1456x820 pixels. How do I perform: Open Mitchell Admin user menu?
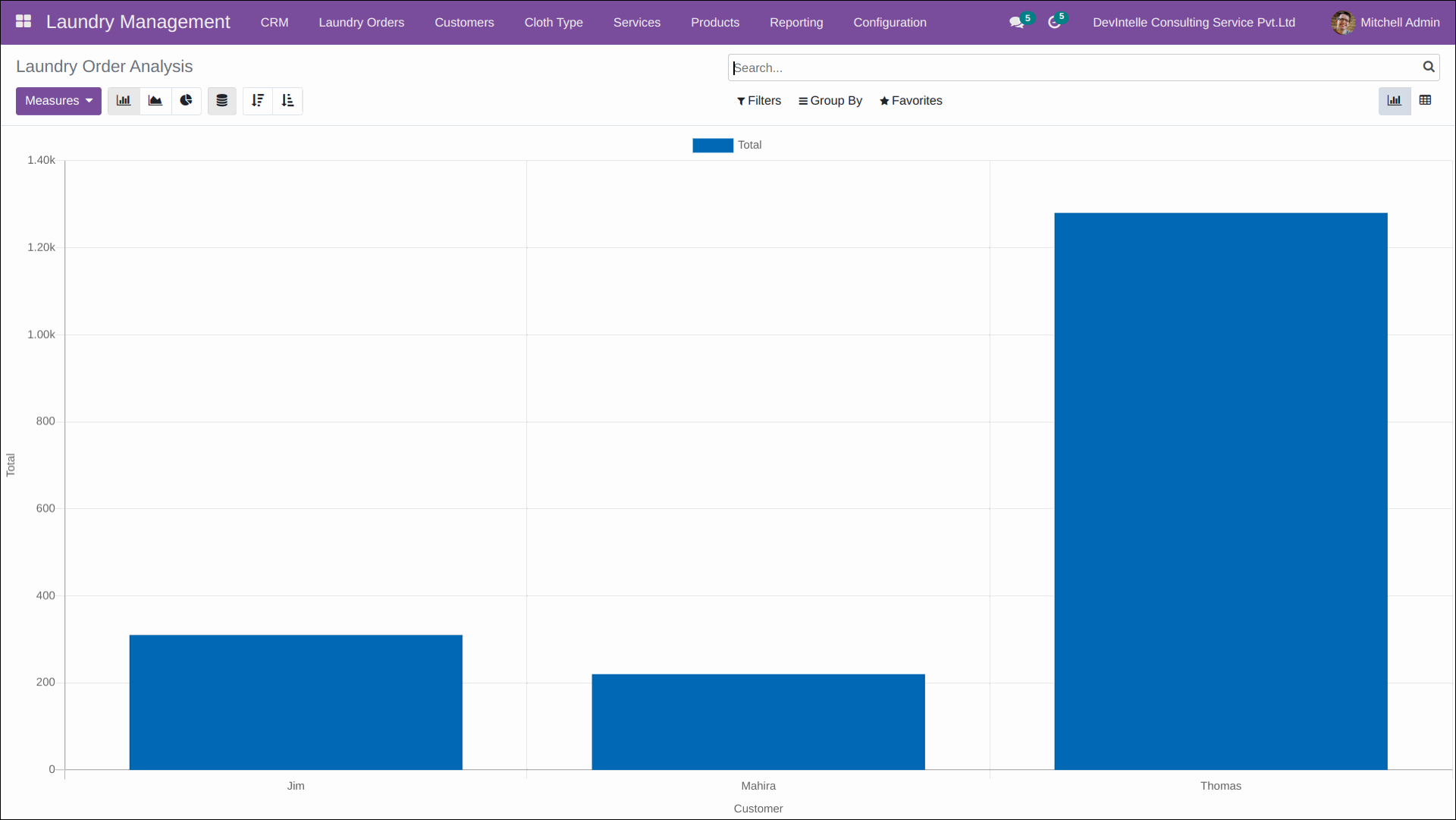click(x=1385, y=22)
